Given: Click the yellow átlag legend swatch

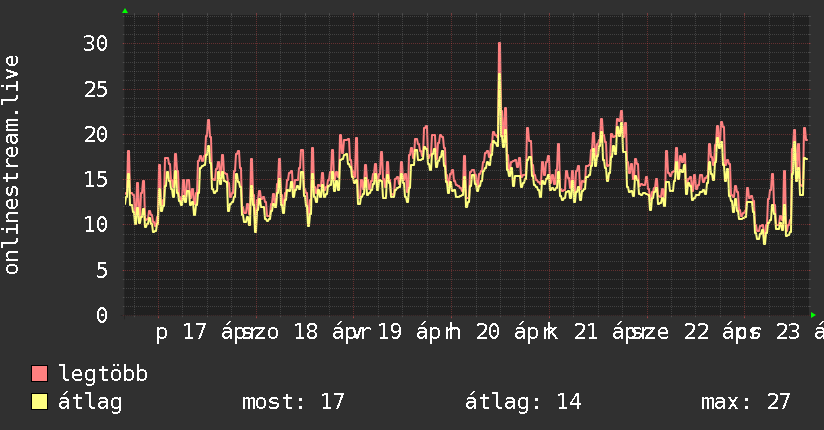Looking at the screenshot, I should point(39,402).
